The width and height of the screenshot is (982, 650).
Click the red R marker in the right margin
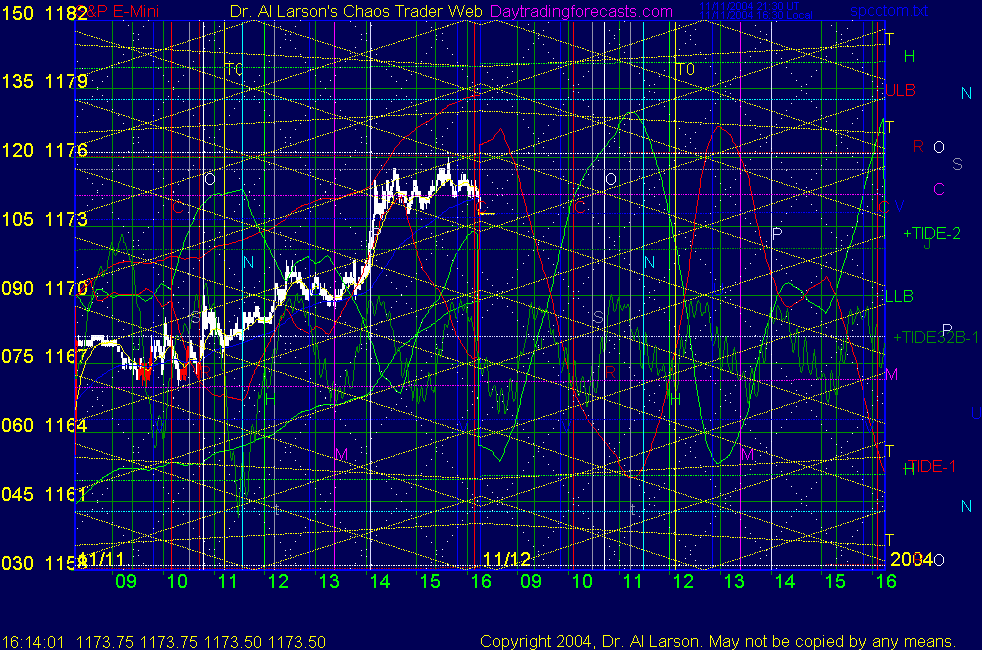point(917,147)
